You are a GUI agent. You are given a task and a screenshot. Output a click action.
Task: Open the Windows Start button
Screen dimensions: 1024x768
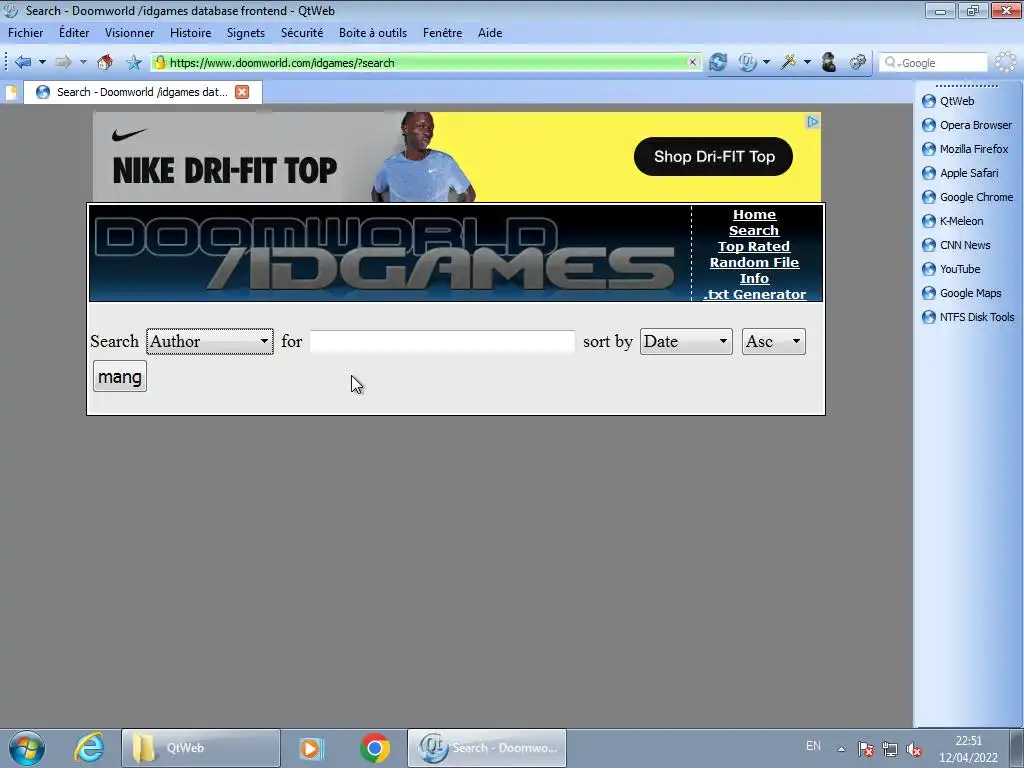click(x=27, y=748)
